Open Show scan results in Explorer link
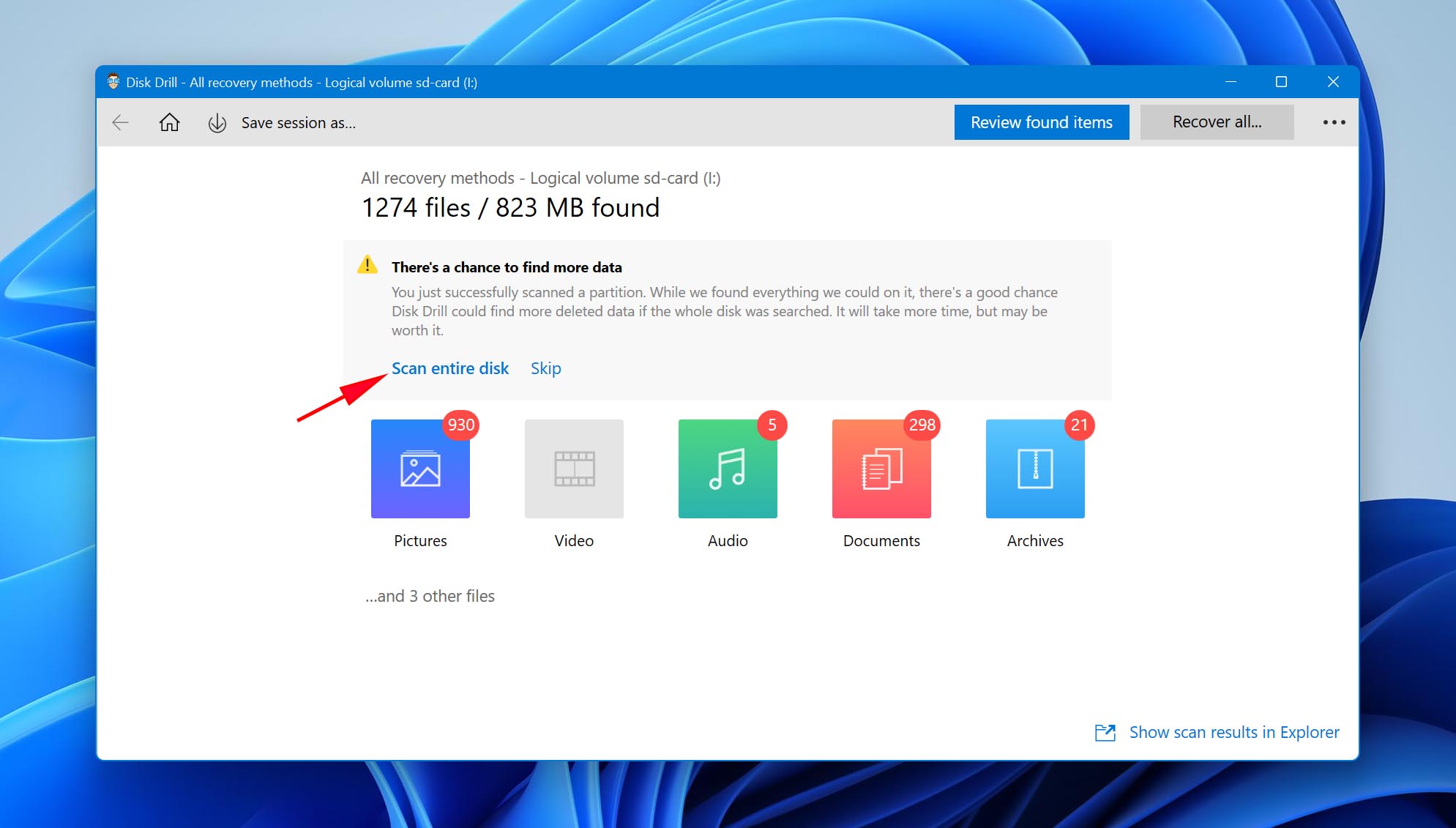This screenshot has width=1456, height=828. point(1234,732)
